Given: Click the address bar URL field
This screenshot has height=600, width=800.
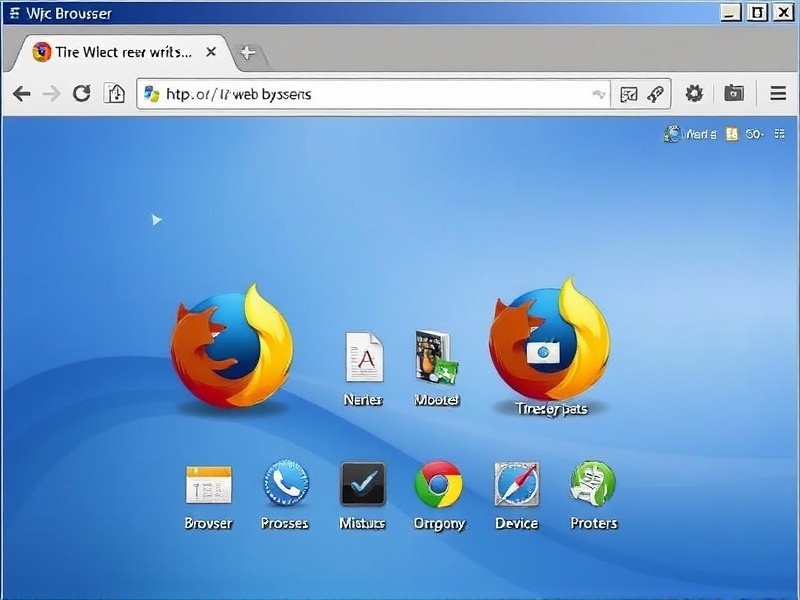Looking at the screenshot, I should click(373, 94).
